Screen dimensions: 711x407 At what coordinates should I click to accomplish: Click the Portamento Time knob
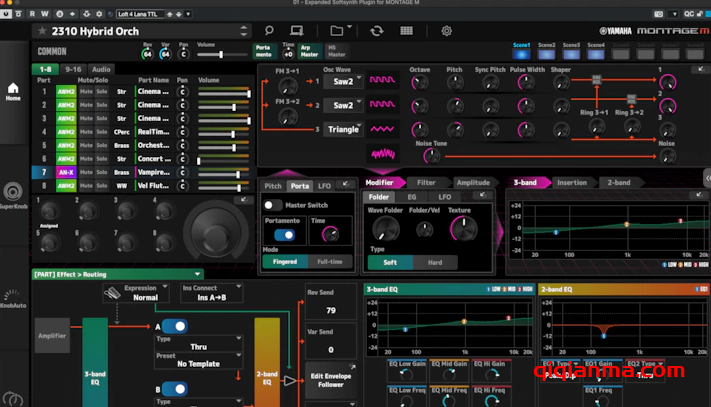[330, 234]
